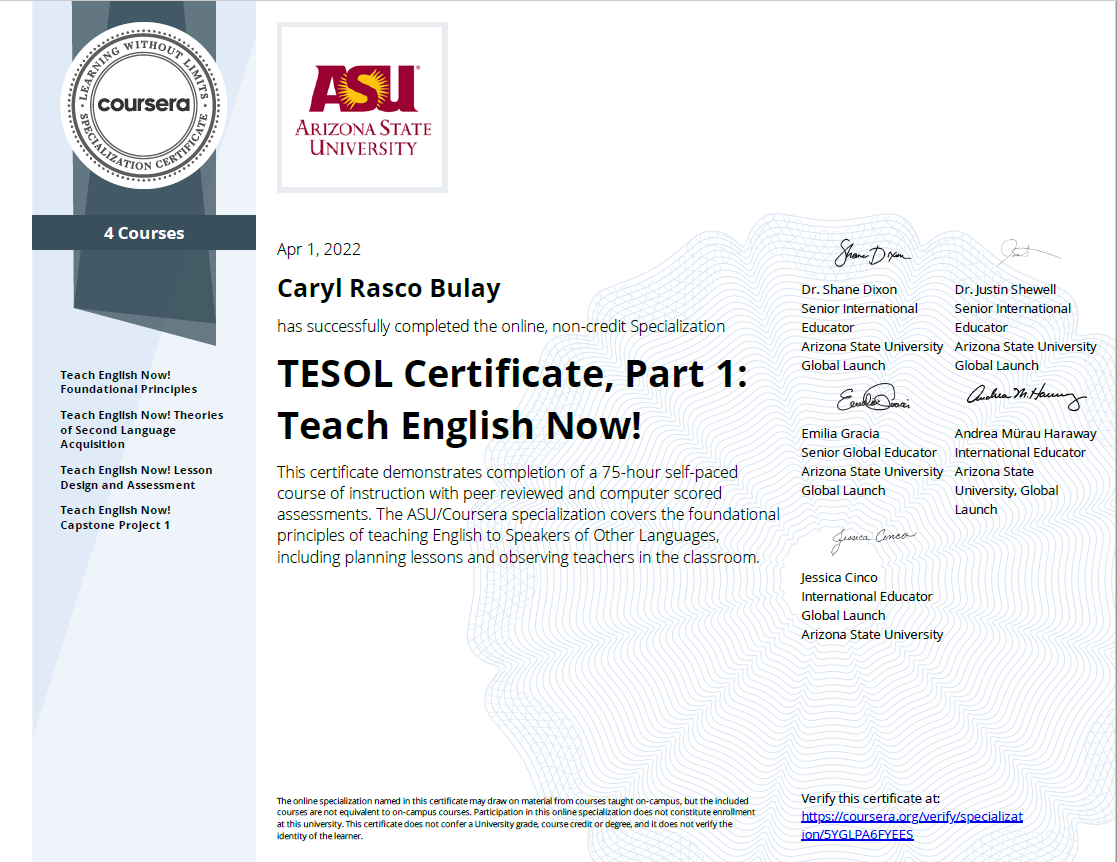The height and width of the screenshot is (862, 1117).
Task: Select 'Teach English Now! Capstone Project 1'
Action: (115, 517)
